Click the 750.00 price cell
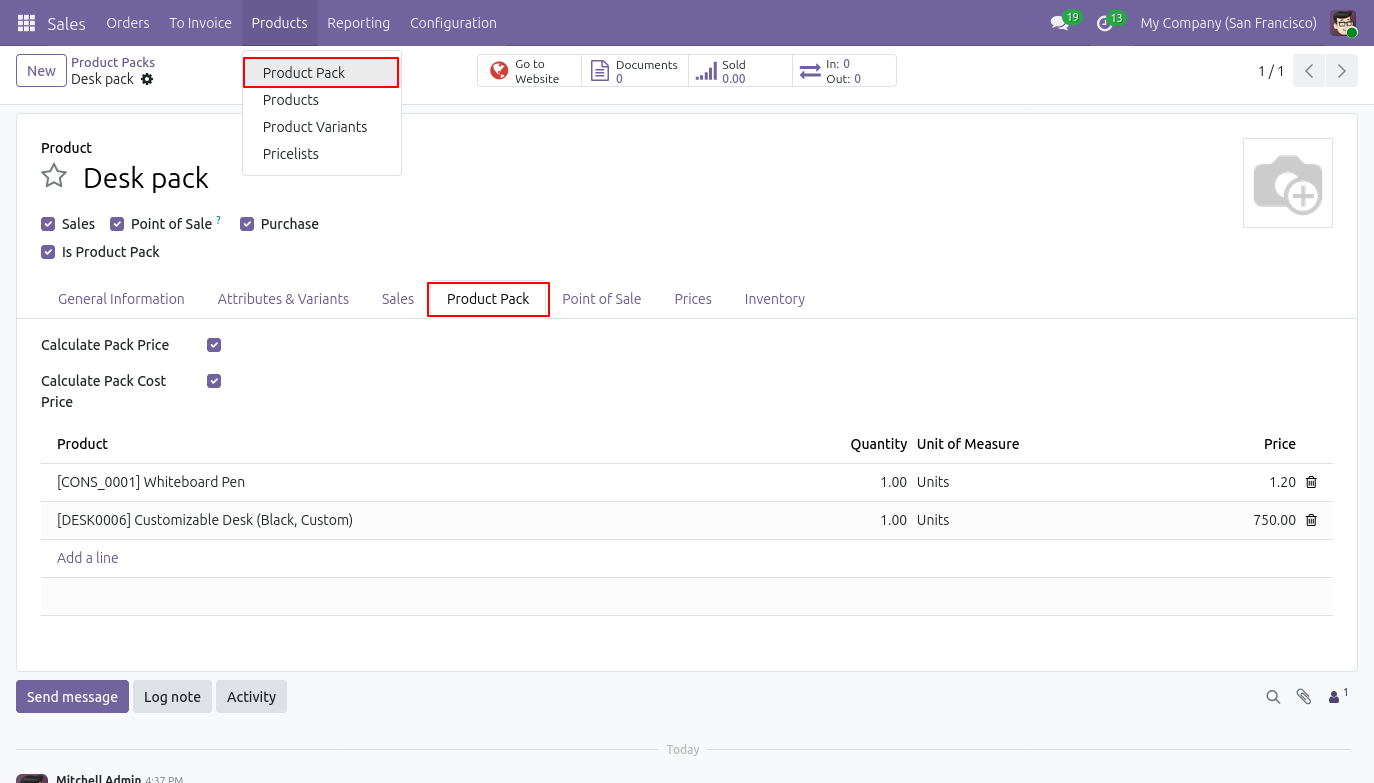The height and width of the screenshot is (783, 1374). coord(1274,520)
